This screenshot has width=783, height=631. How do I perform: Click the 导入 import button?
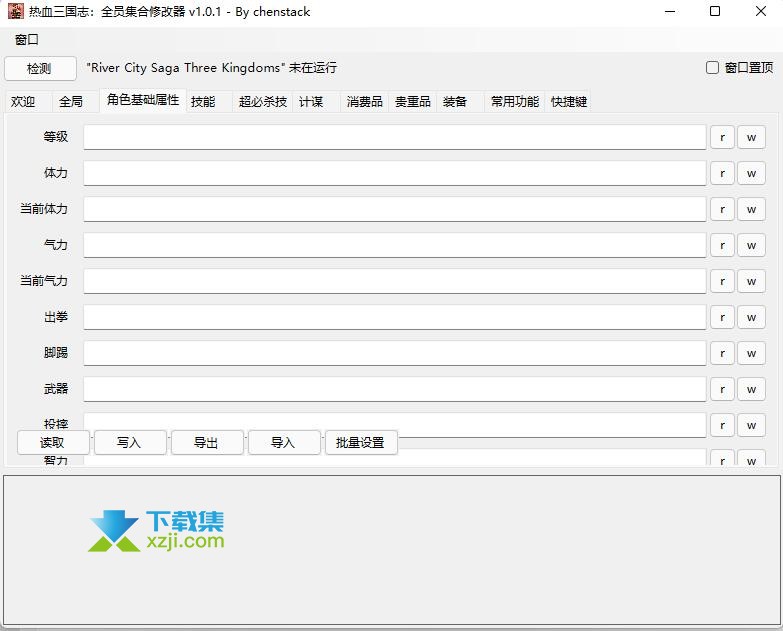click(284, 443)
